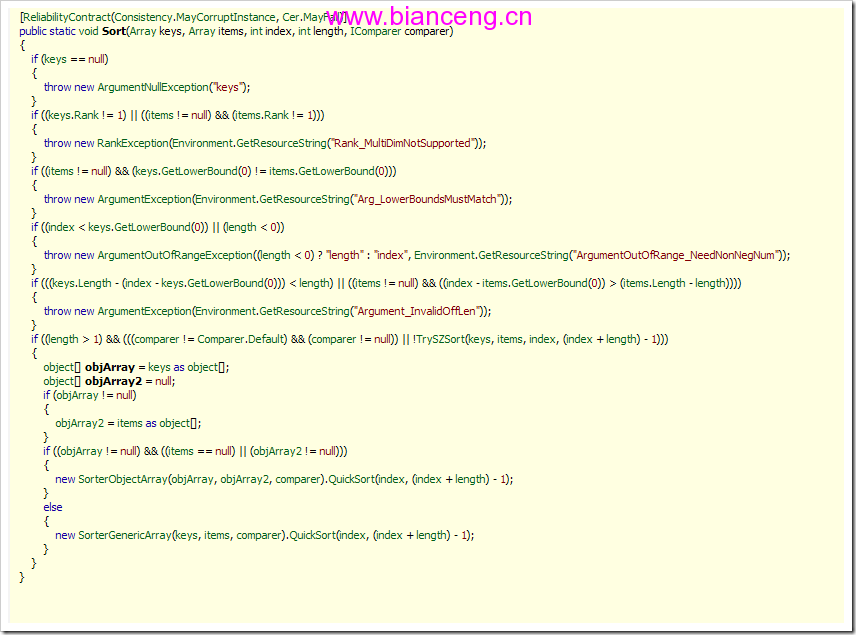856x635 pixels.
Task: Click keys.Length in the offset check
Action: (81, 283)
